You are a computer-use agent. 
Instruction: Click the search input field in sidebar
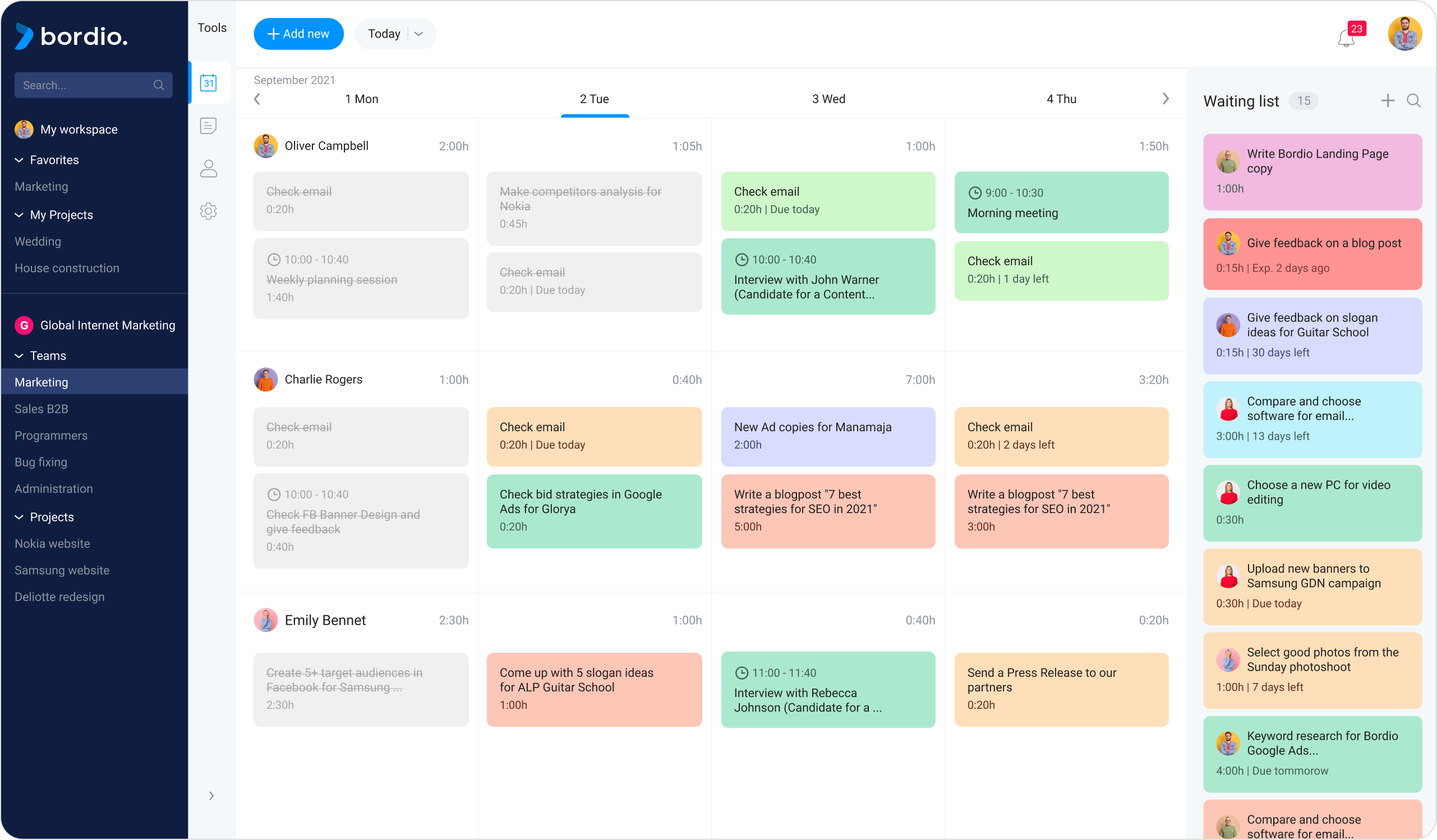click(91, 84)
